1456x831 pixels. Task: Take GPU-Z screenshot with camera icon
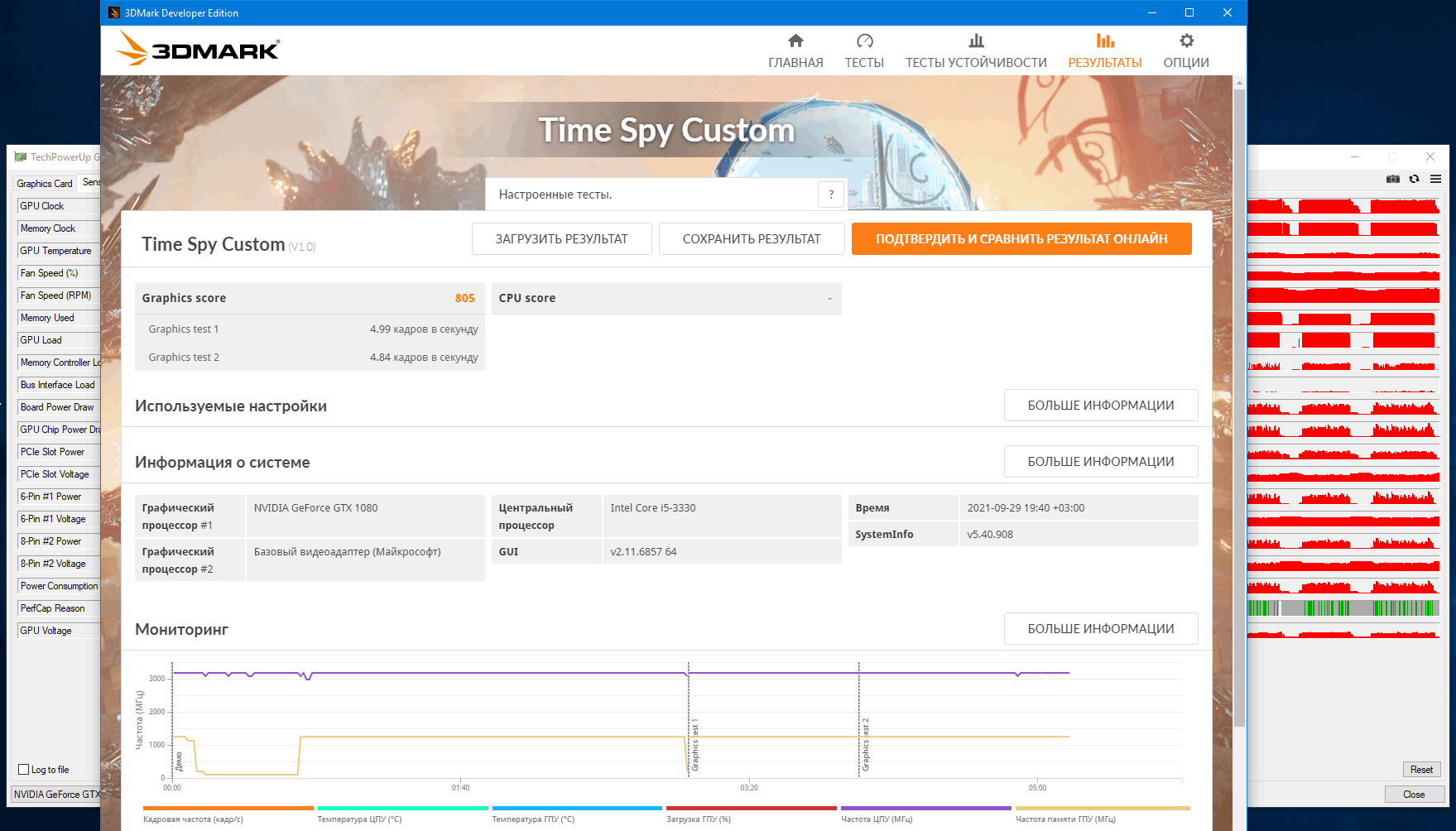click(1393, 179)
